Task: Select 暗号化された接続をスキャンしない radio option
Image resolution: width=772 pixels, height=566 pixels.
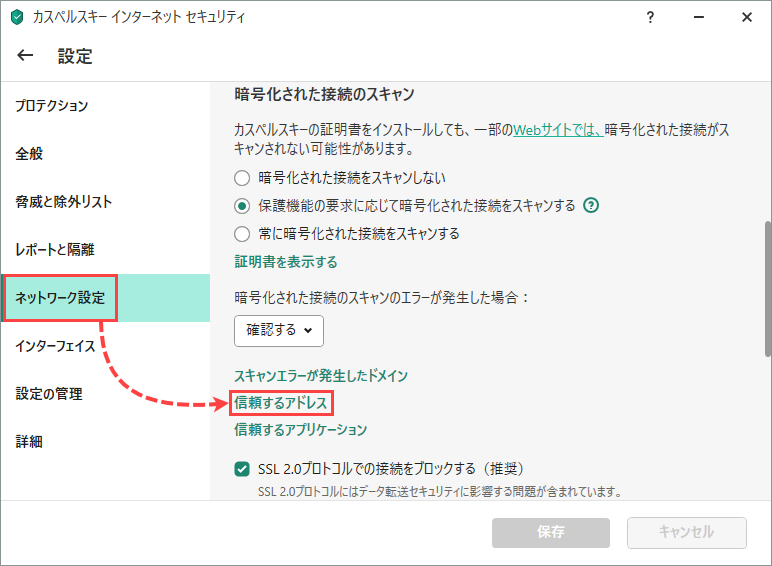Action: tap(242, 178)
